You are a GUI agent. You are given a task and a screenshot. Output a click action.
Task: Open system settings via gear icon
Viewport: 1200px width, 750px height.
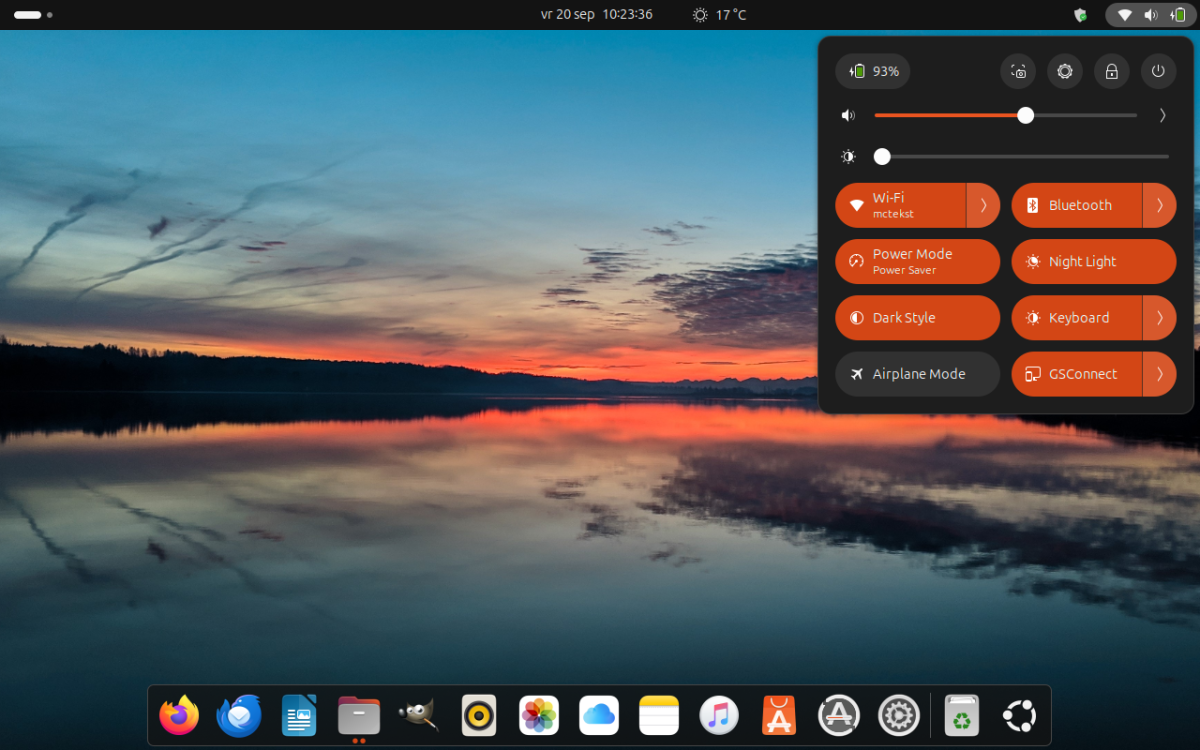1065,71
